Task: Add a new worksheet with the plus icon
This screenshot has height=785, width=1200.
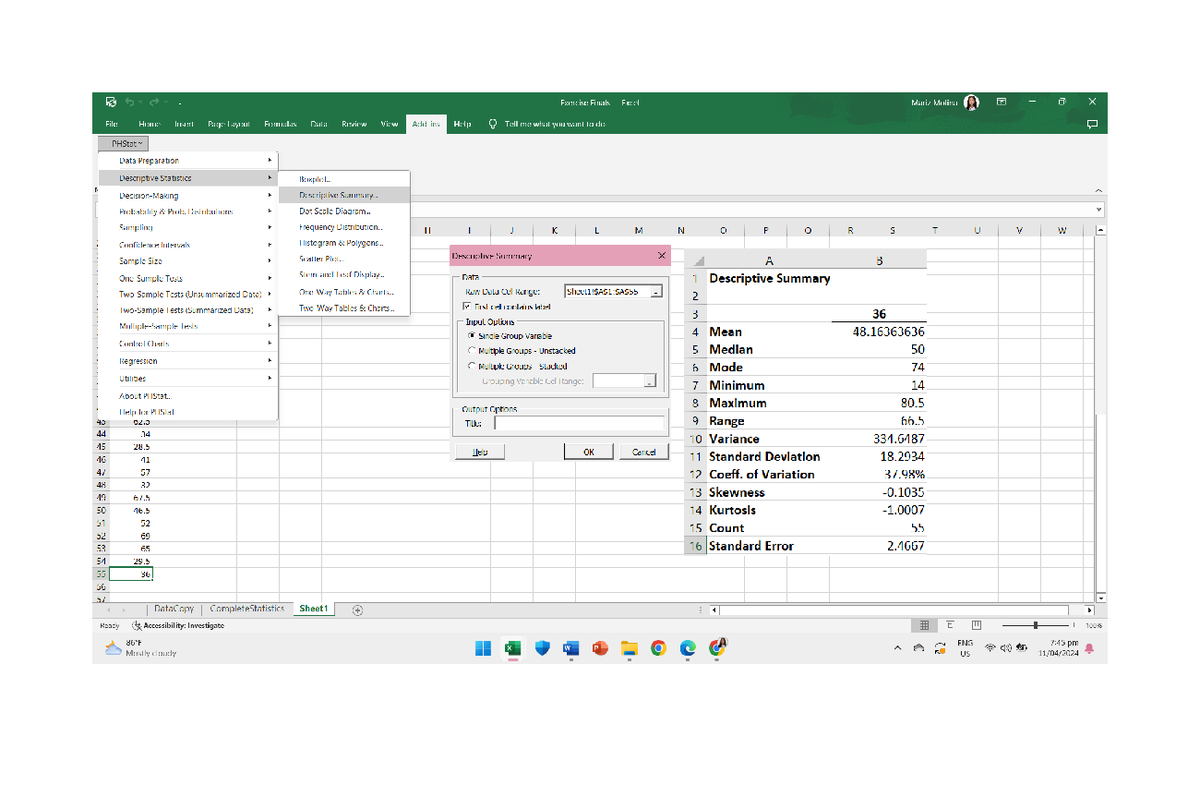Action: coord(357,608)
